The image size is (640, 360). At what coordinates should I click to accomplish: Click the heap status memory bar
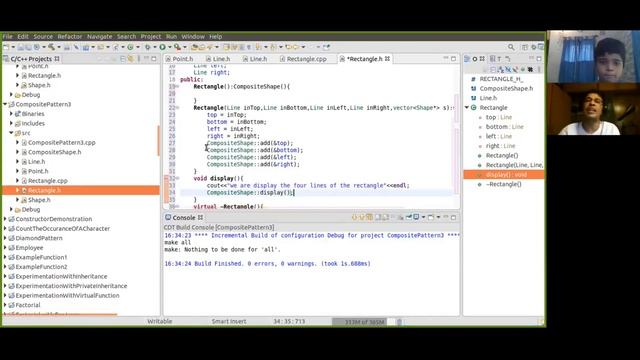click(x=363, y=322)
